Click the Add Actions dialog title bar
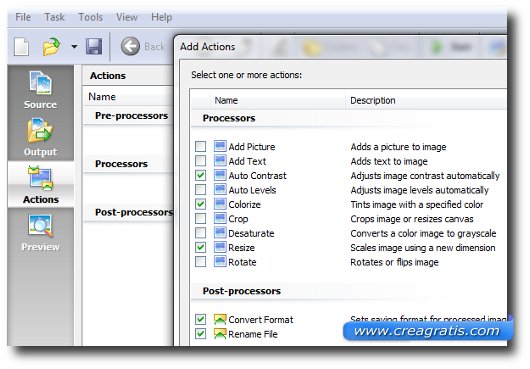 [340, 47]
